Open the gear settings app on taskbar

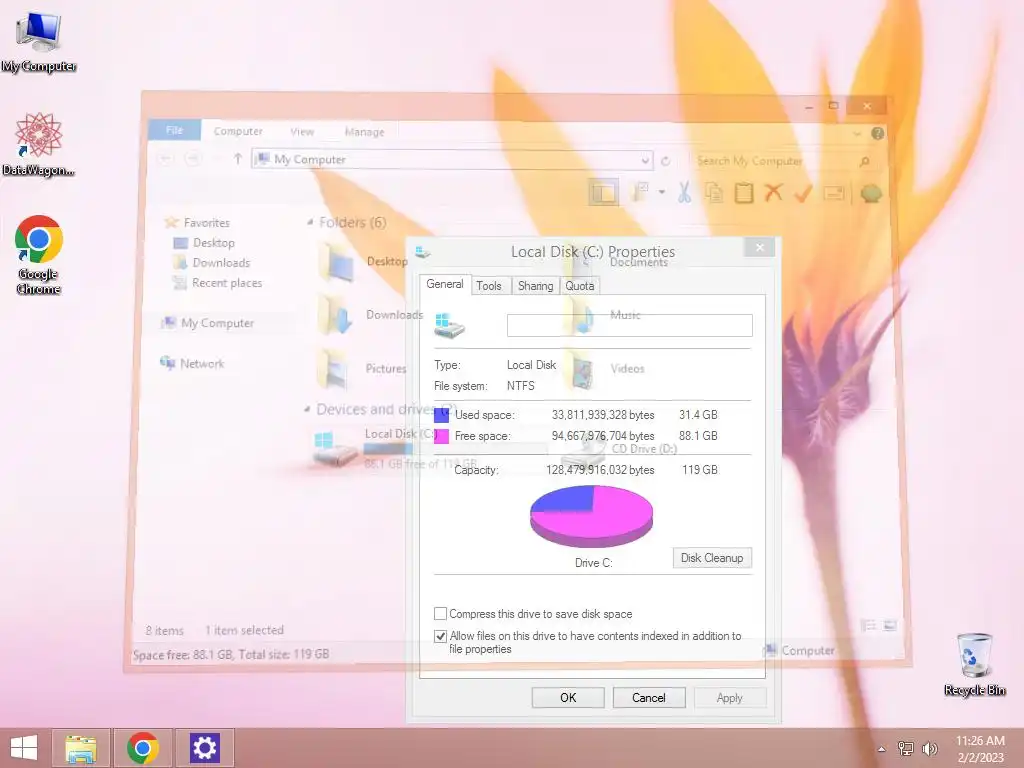pos(204,748)
